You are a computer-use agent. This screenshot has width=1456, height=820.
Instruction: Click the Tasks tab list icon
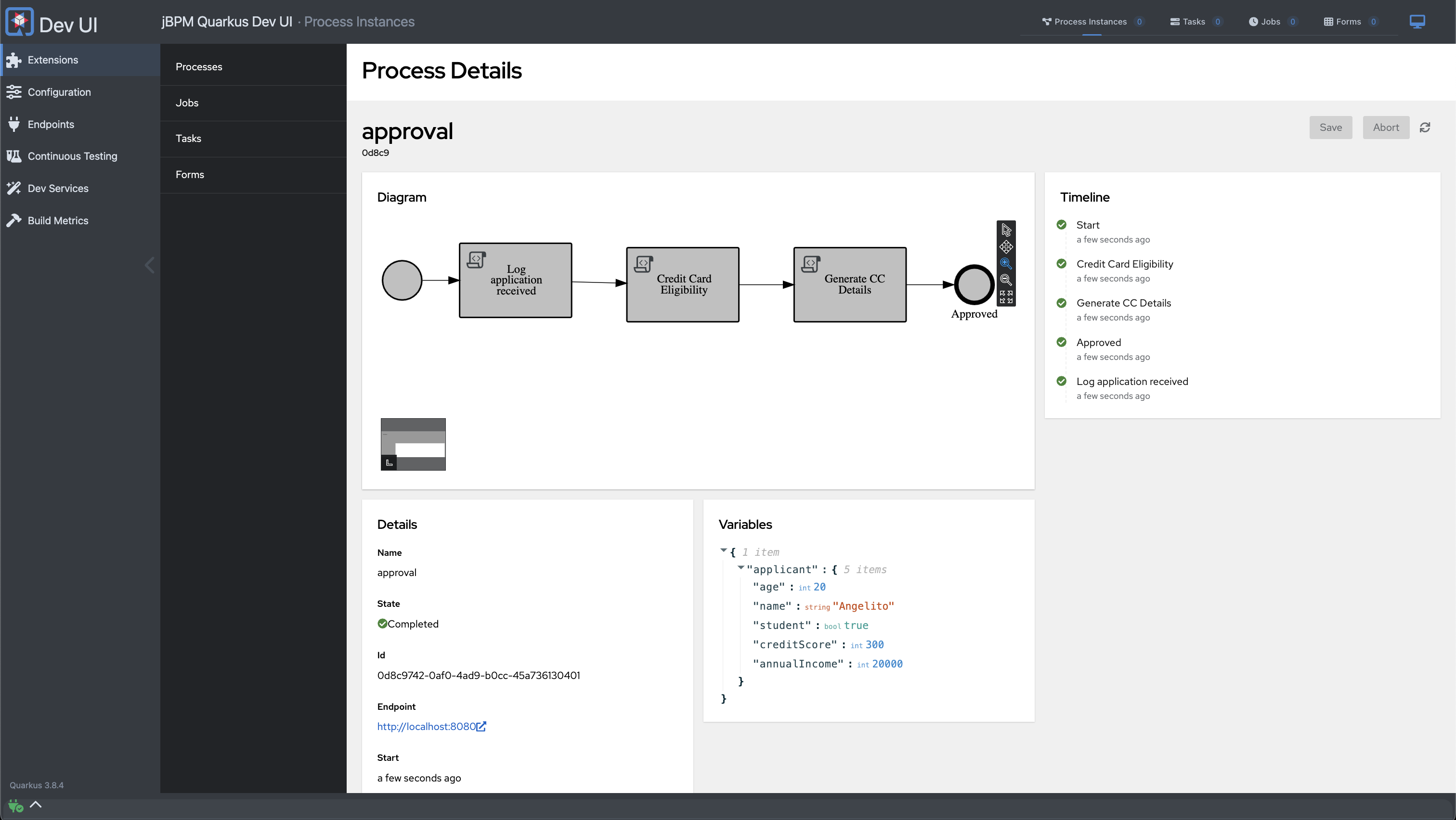click(1174, 22)
